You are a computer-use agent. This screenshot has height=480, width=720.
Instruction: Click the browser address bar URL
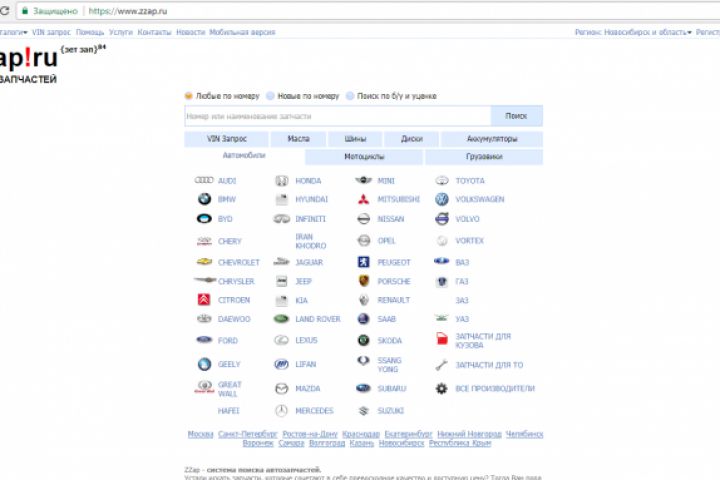(x=128, y=11)
